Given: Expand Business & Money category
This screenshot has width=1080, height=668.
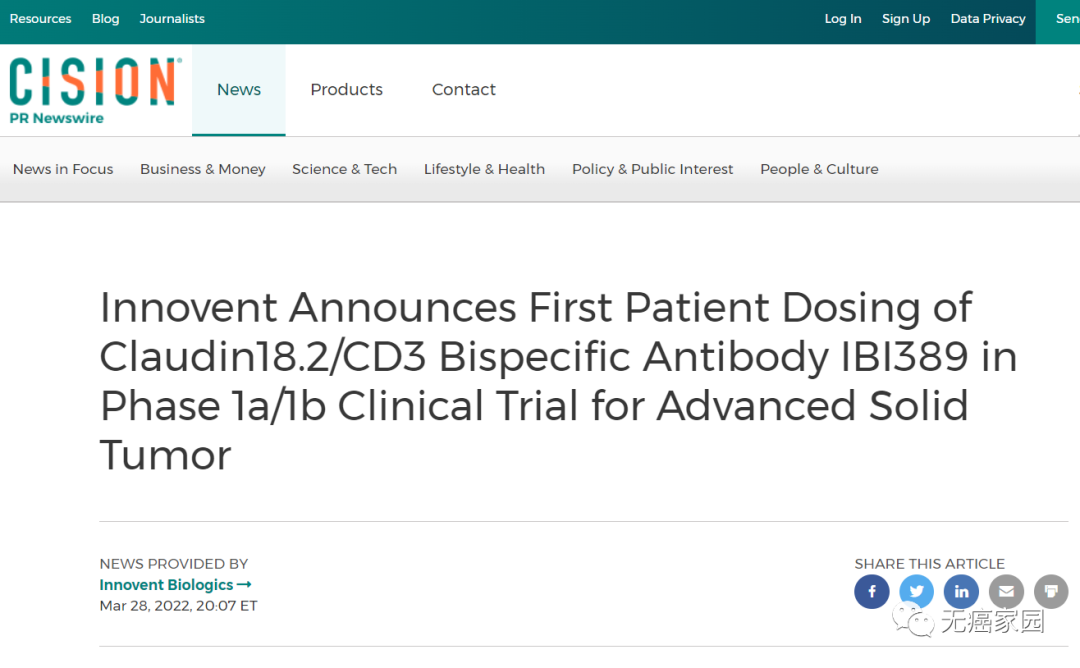Looking at the screenshot, I should 203,169.
